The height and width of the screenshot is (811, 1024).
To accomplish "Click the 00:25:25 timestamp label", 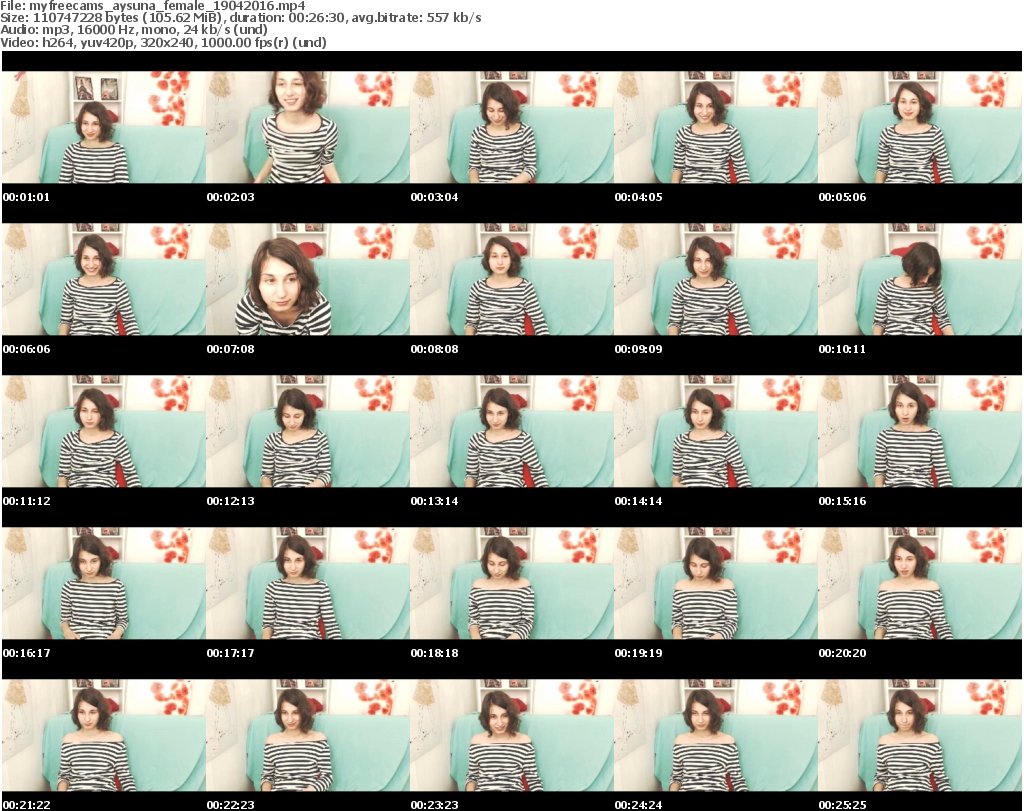I will pyautogui.click(x=842, y=805).
